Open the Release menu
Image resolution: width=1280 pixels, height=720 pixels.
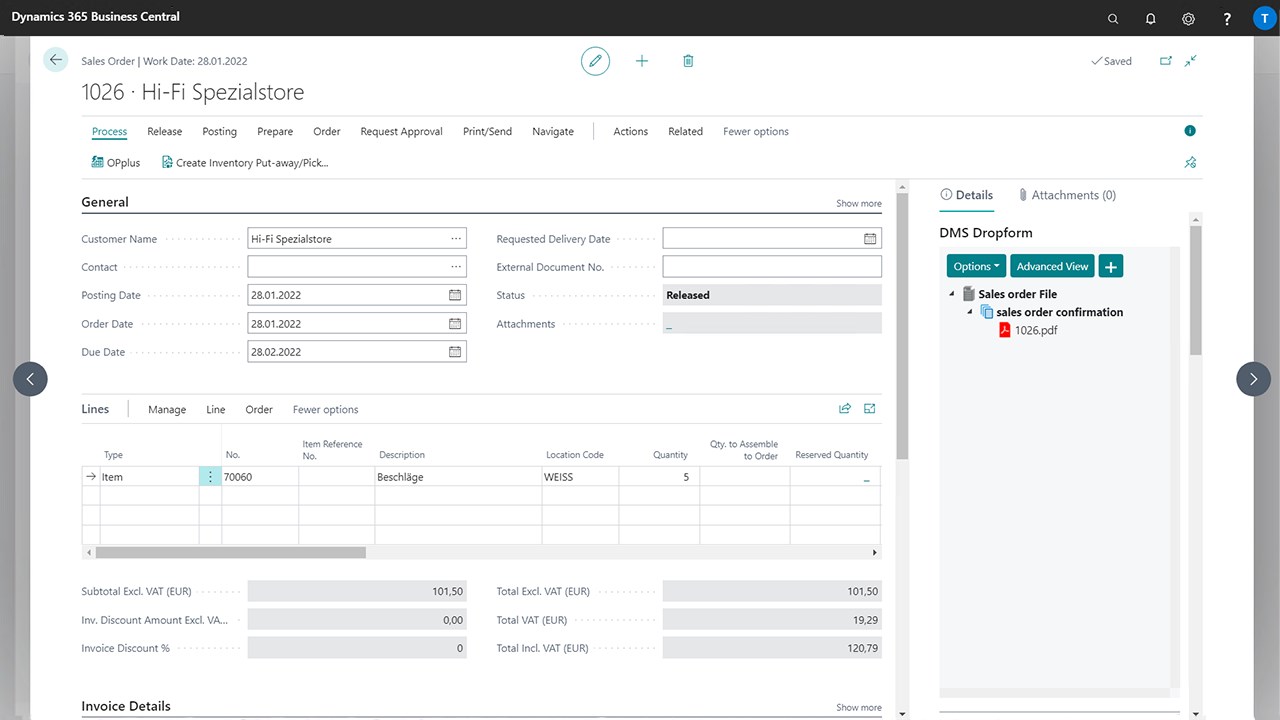pyautogui.click(x=165, y=131)
